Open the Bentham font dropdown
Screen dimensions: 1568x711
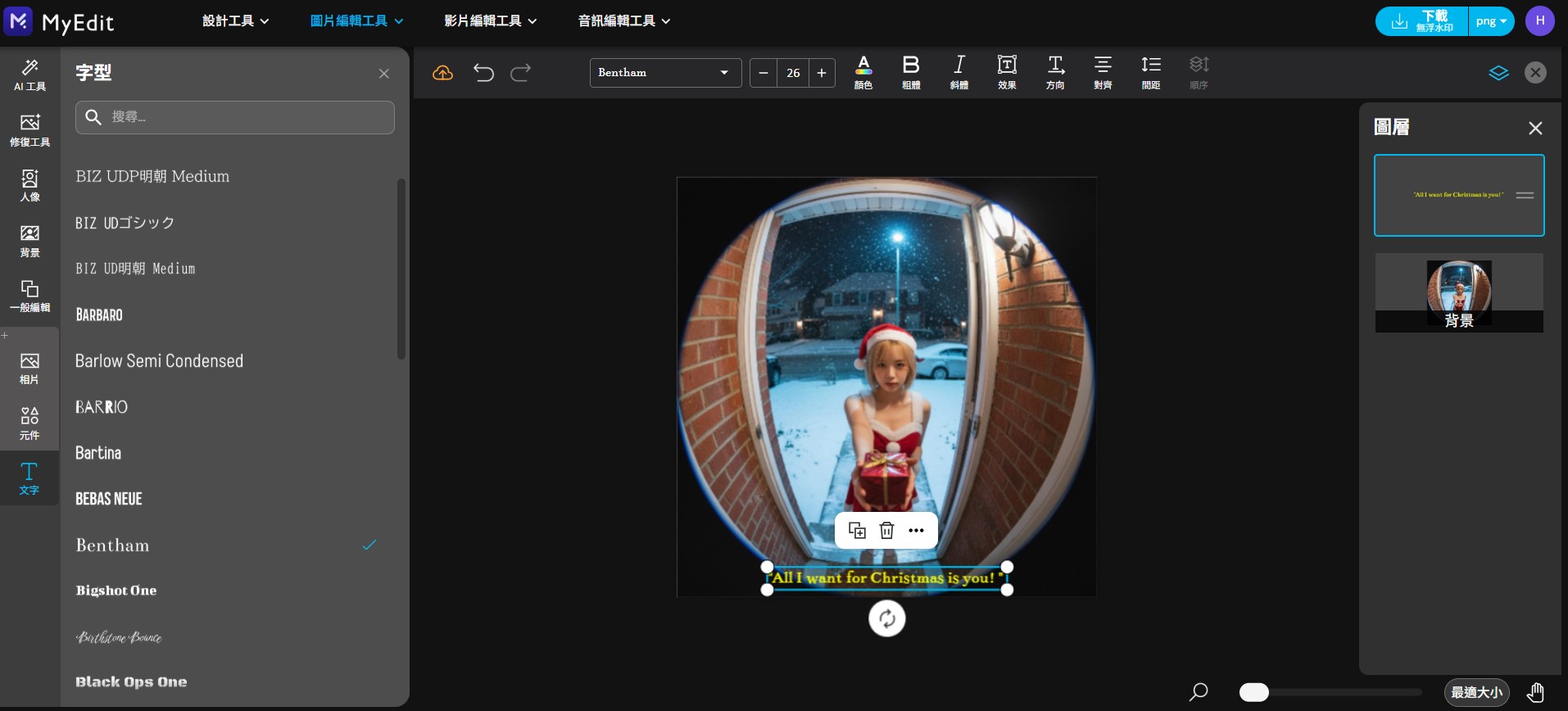pyautogui.click(x=665, y=73)
